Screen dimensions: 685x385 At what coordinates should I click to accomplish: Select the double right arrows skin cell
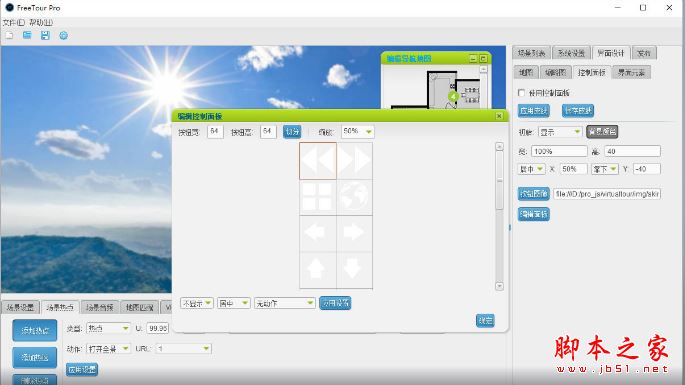[x=354, y=160]
